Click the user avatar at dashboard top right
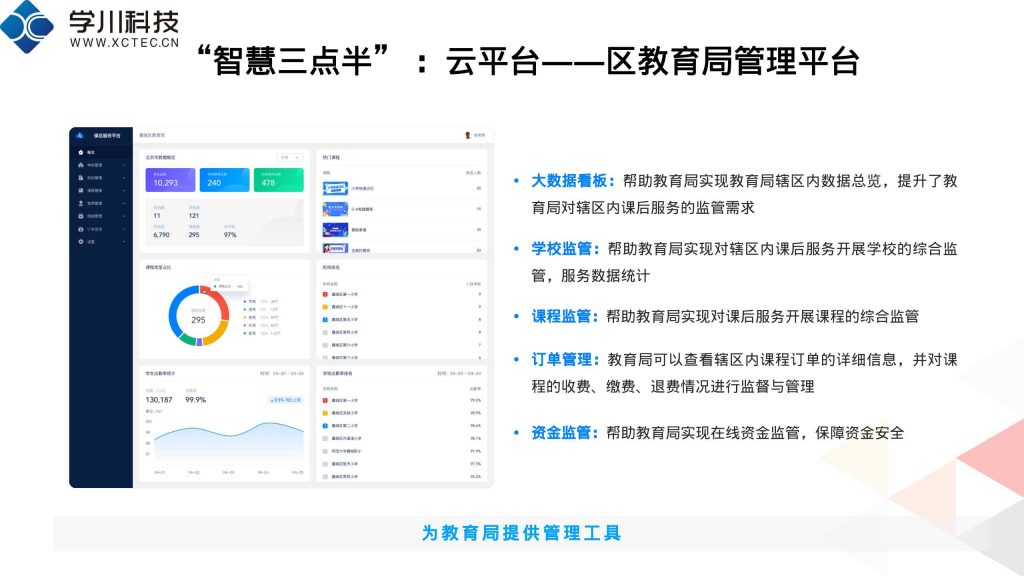Image resolution: width=1024 pixels, height=576 pixels. coord(467,134)
